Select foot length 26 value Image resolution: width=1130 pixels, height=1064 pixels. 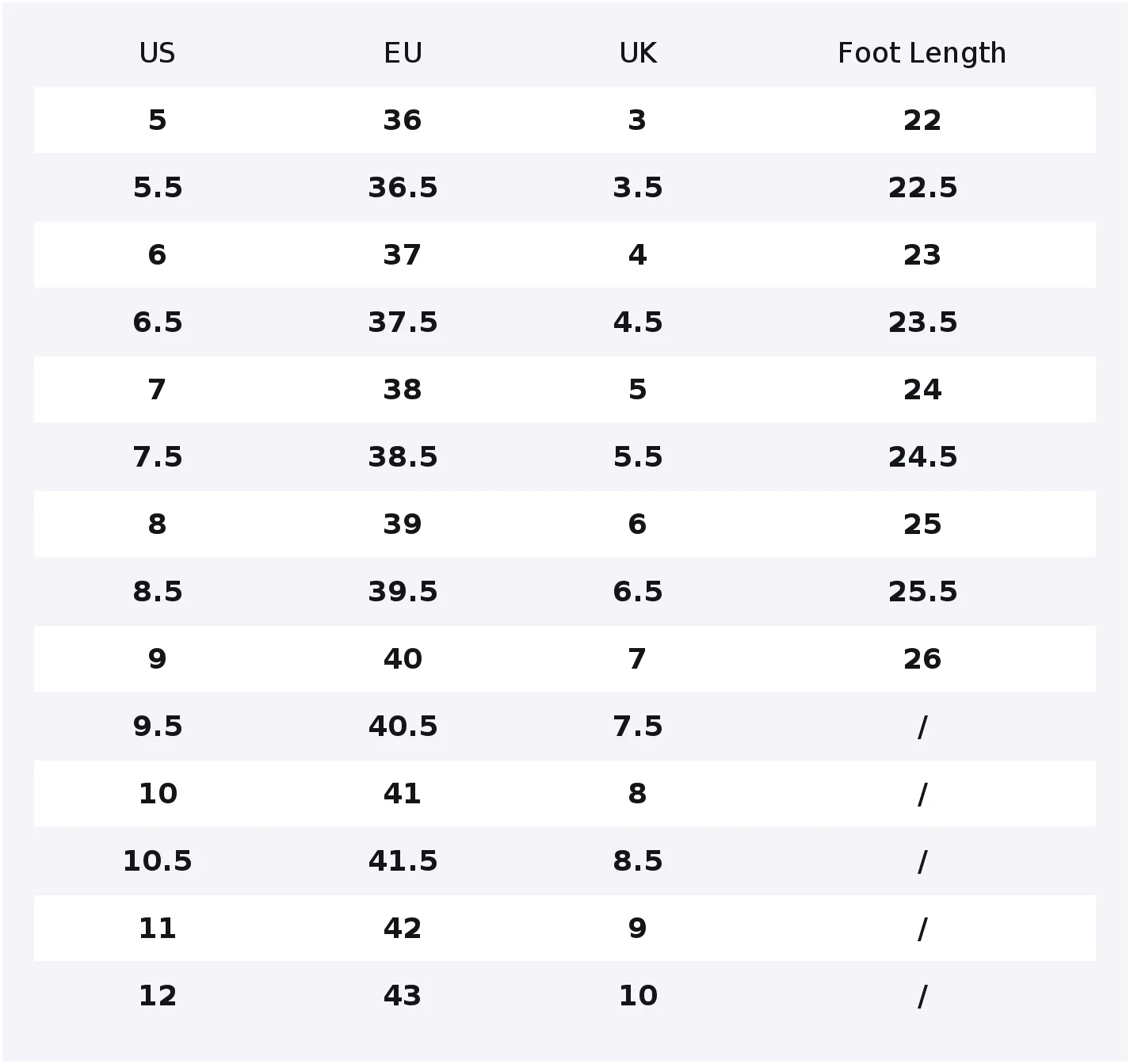922,659
